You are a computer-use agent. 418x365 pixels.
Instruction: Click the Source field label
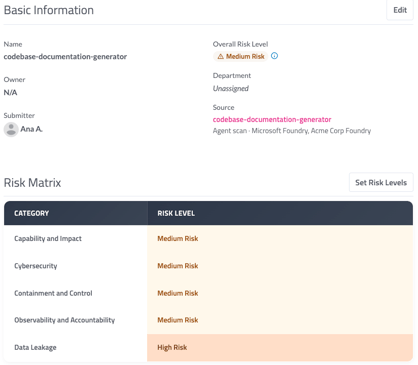(x=223, y=108)
